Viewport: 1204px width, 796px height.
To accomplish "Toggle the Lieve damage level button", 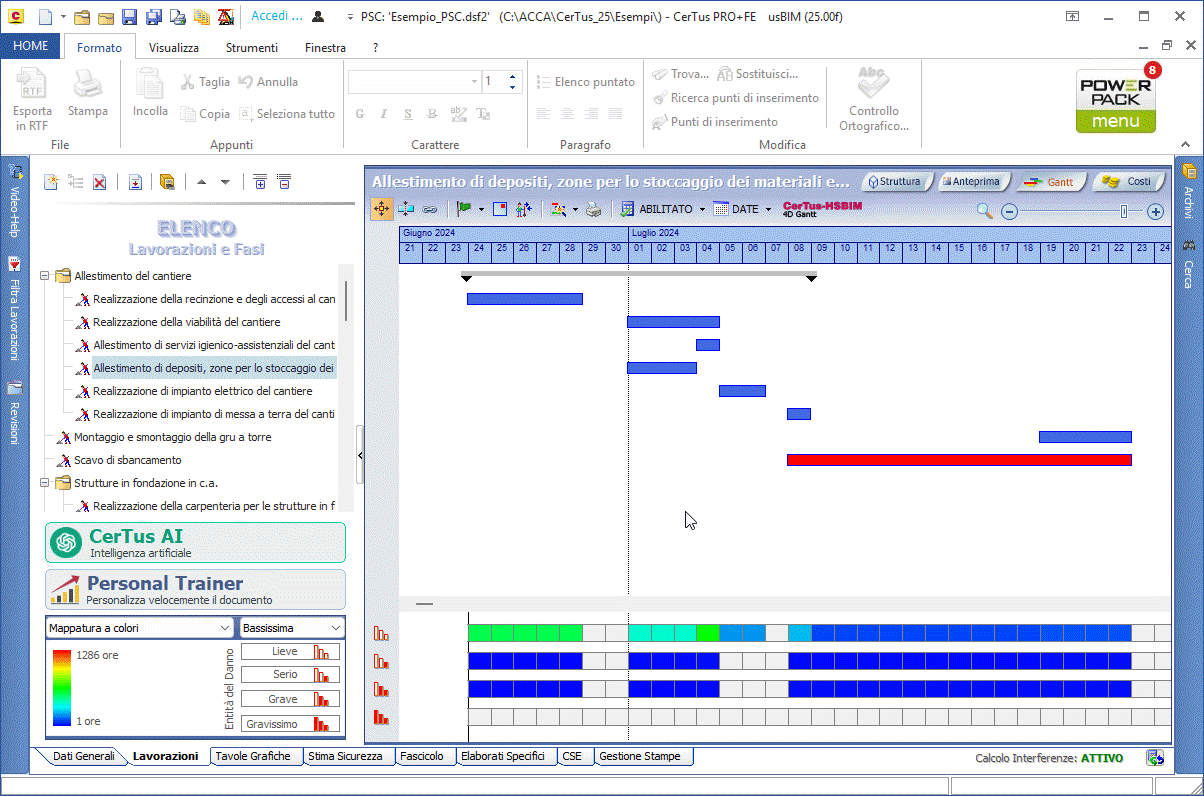I will click(291, 652).
